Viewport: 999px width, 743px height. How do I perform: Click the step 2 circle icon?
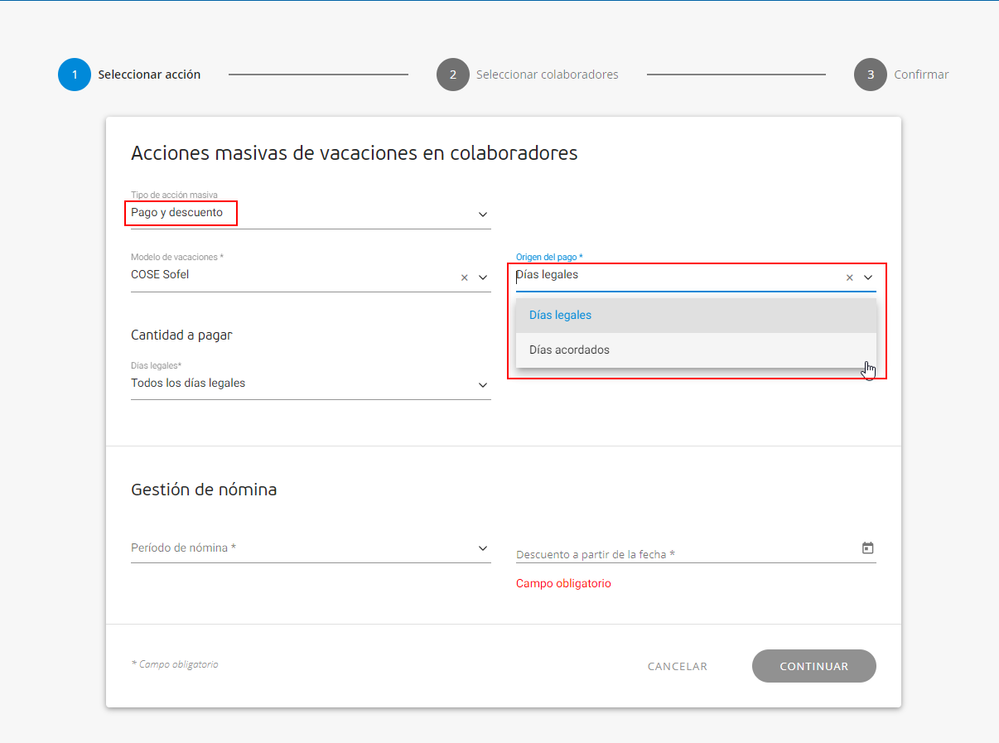(x=453, y=75)
